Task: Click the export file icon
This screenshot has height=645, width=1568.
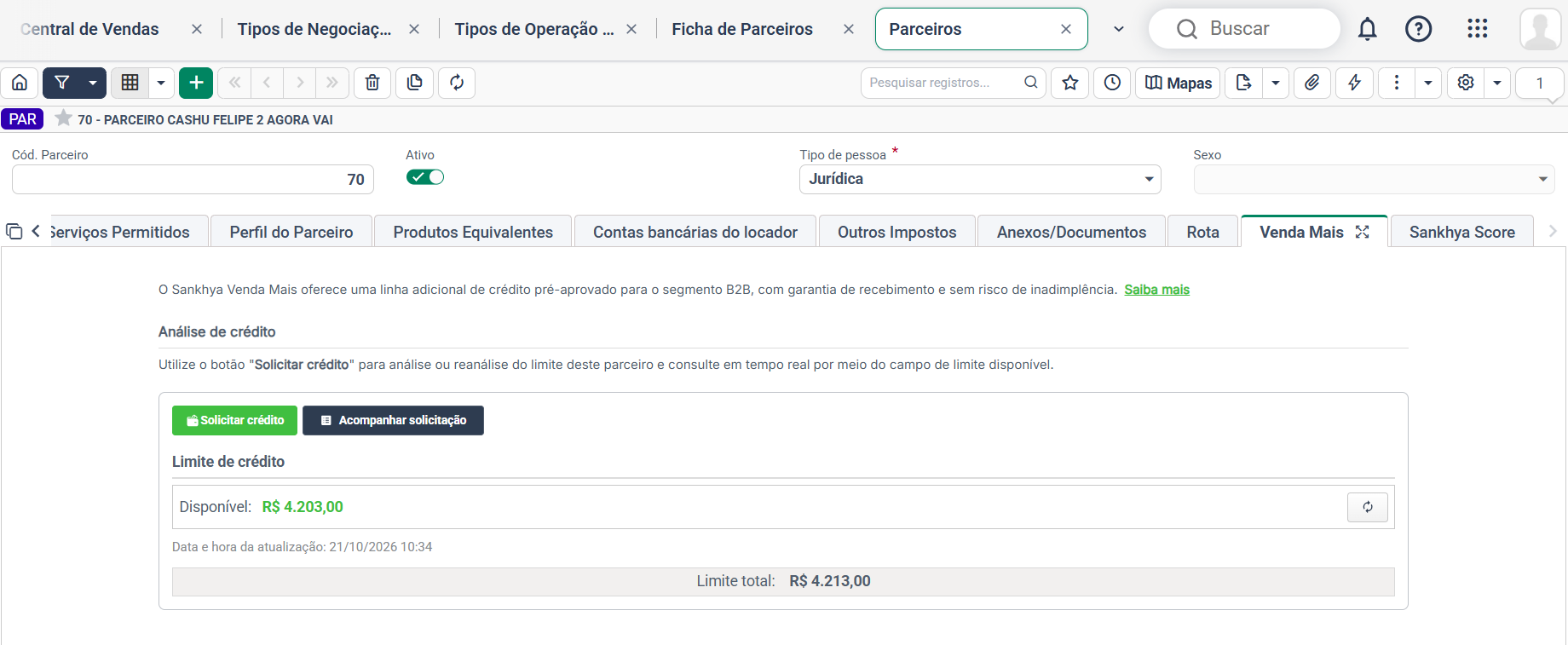Action: (x=1244, y=83)
